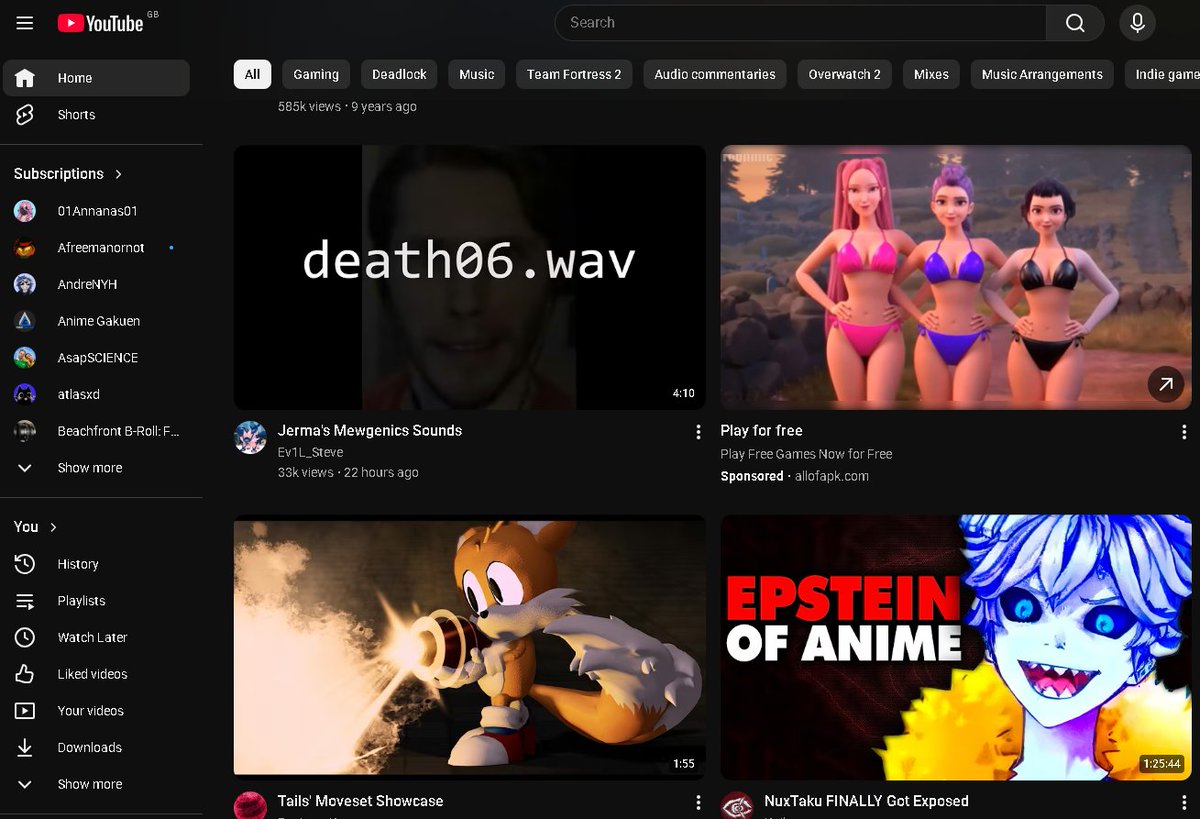Open the death06.wav video thumbnail
The width and height of the screenshot is (1200, 819).
[470, 277]
